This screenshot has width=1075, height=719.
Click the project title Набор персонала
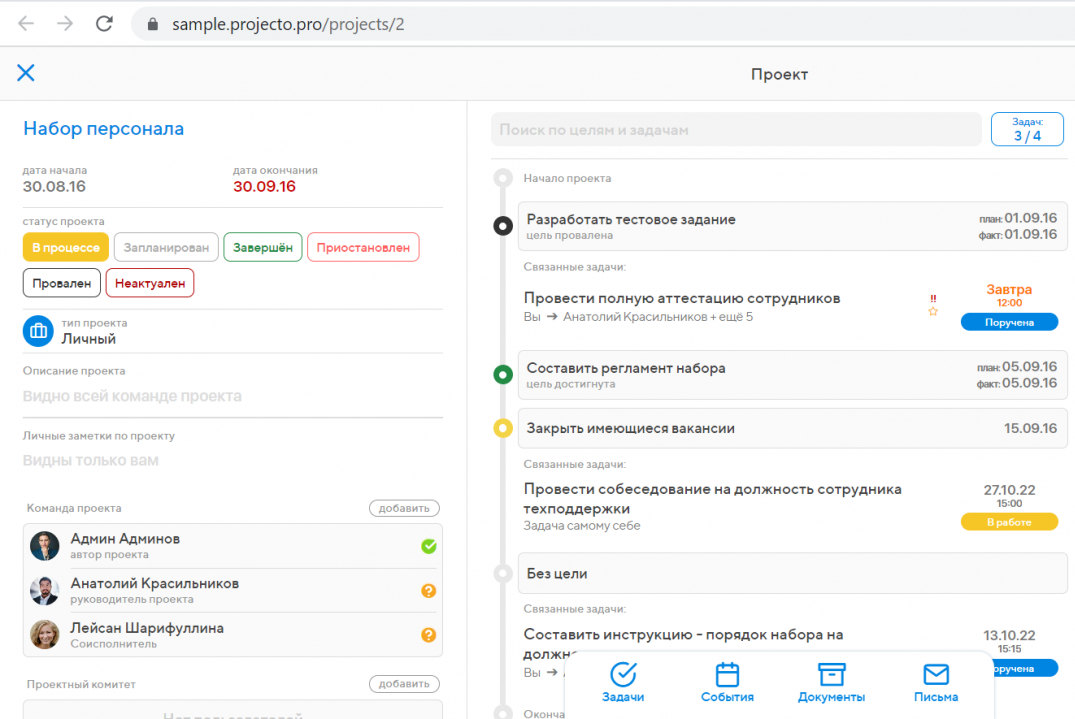[104, 129]
